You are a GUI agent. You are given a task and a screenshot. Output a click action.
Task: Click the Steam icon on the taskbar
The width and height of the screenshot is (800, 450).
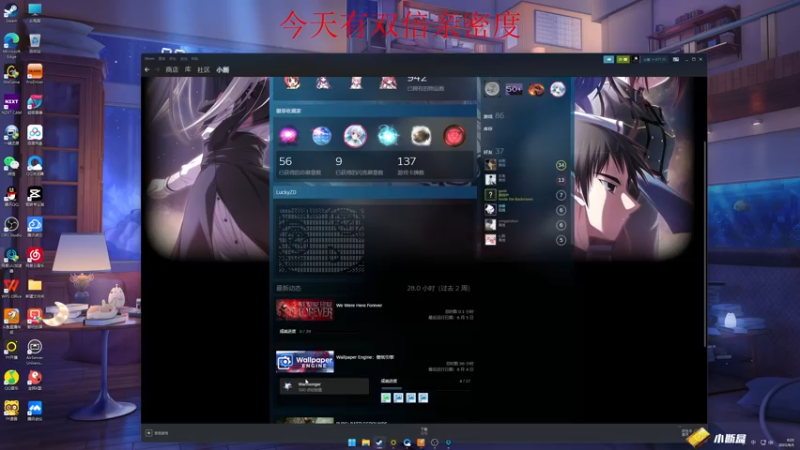coord(379,442)
